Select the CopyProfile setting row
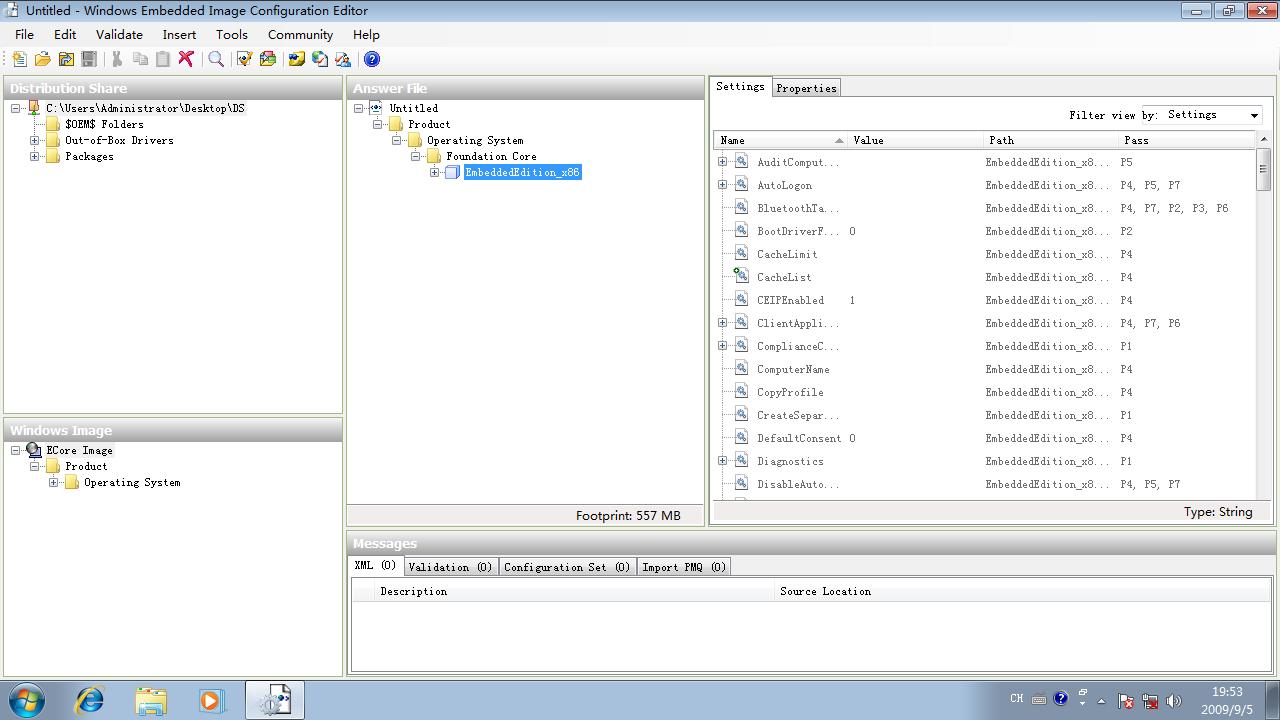1280x720 pixels. [985, 392]
